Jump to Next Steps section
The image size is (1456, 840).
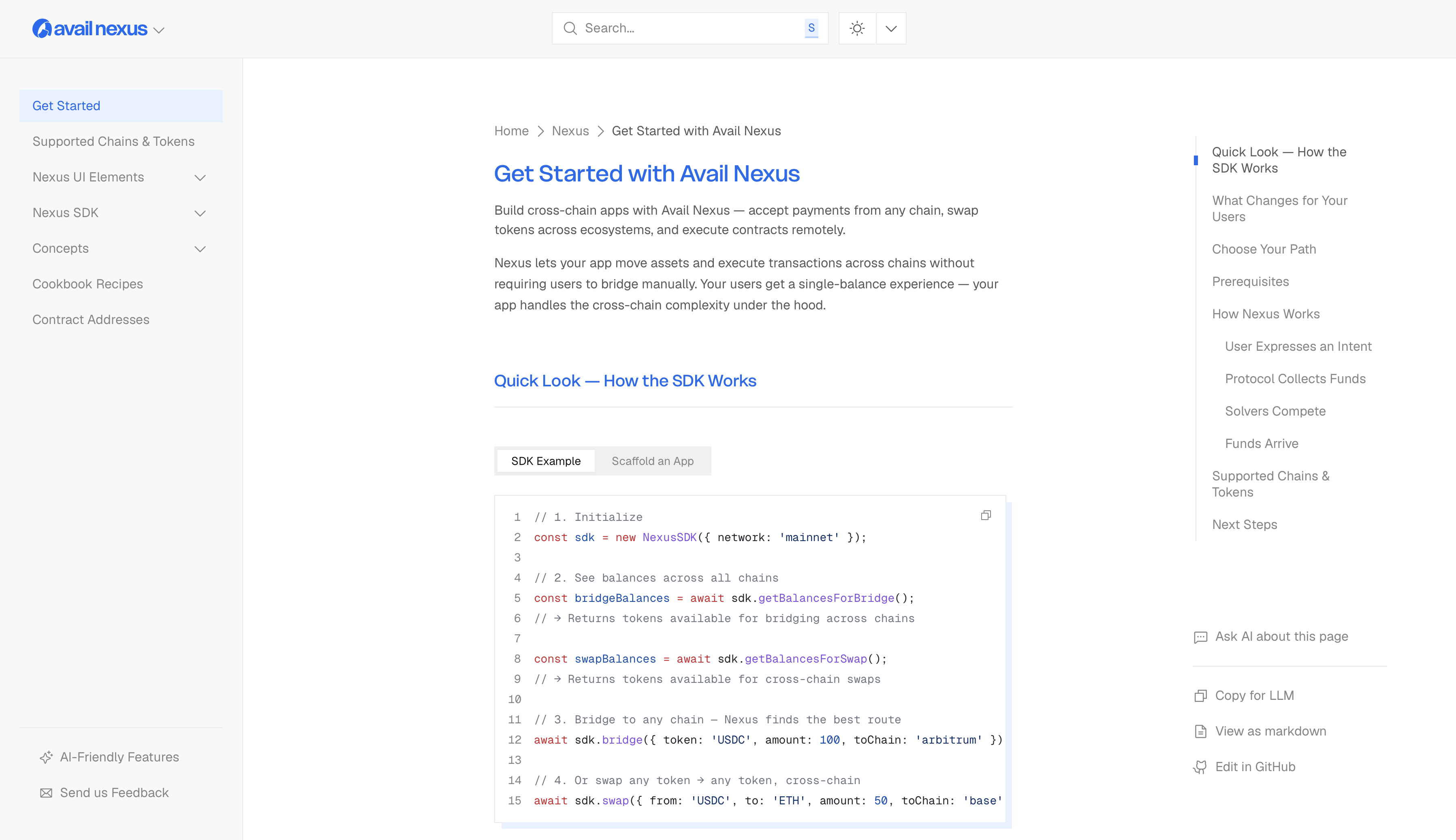coord(1244,524)
